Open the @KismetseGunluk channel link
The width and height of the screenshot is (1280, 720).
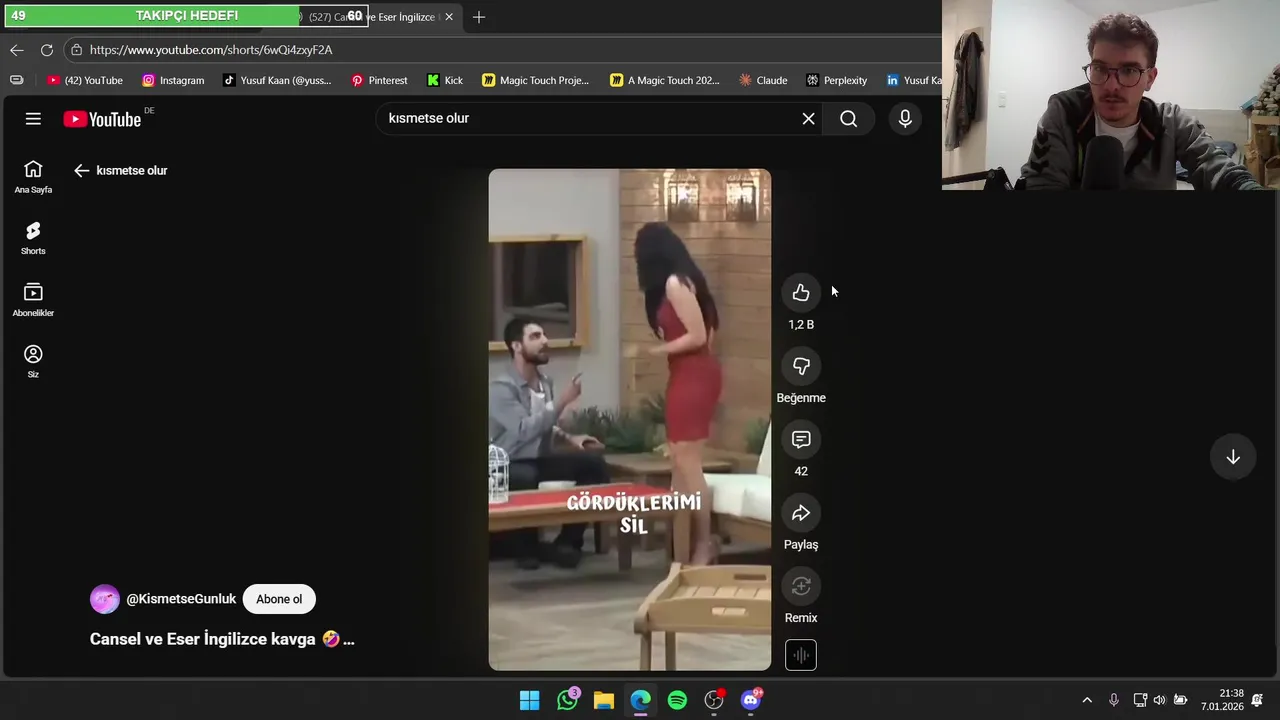coord(181,599)
